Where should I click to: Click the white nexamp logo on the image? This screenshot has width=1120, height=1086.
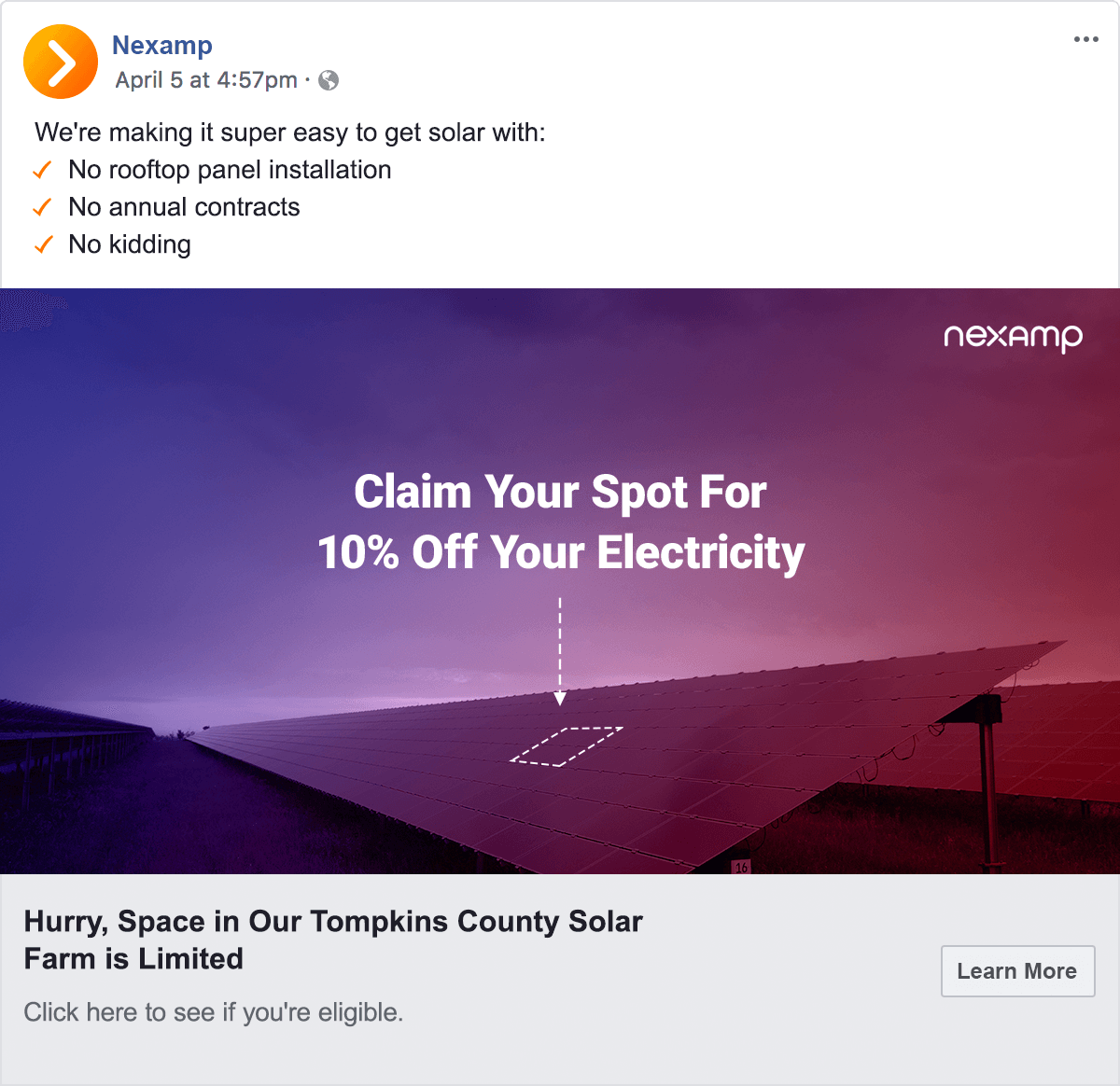tap(1012, 338)
